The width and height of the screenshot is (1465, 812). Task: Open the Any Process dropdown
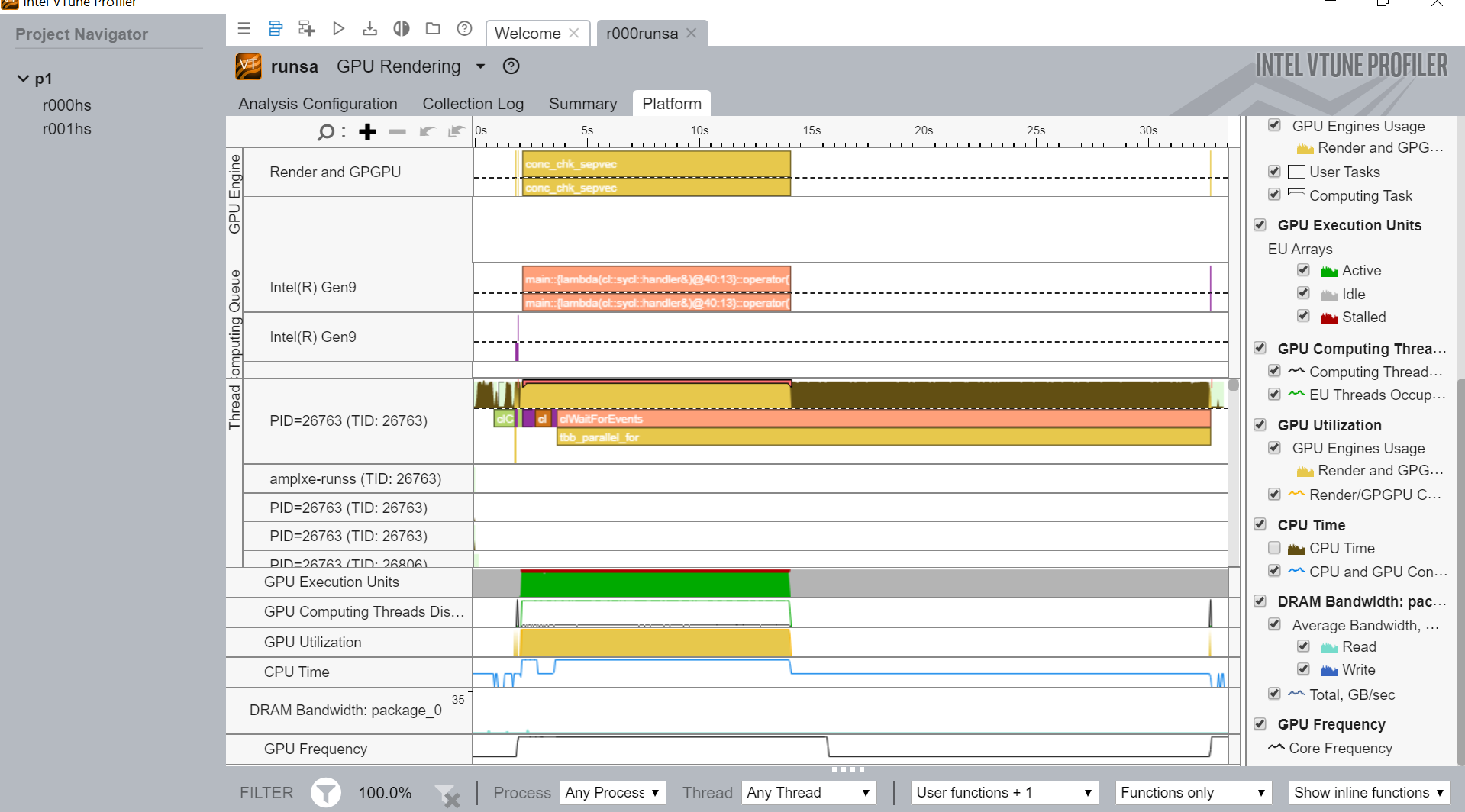pyautogui.click(x=612, y=793)
